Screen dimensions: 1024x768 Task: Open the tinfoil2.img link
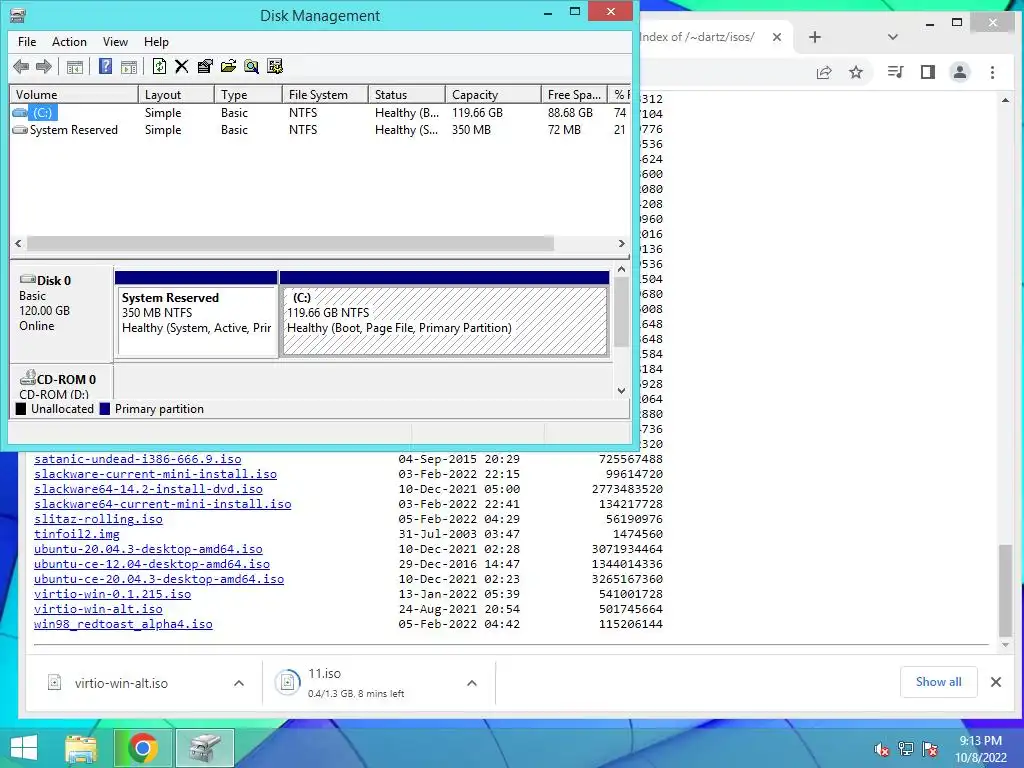tap(77, 534)
